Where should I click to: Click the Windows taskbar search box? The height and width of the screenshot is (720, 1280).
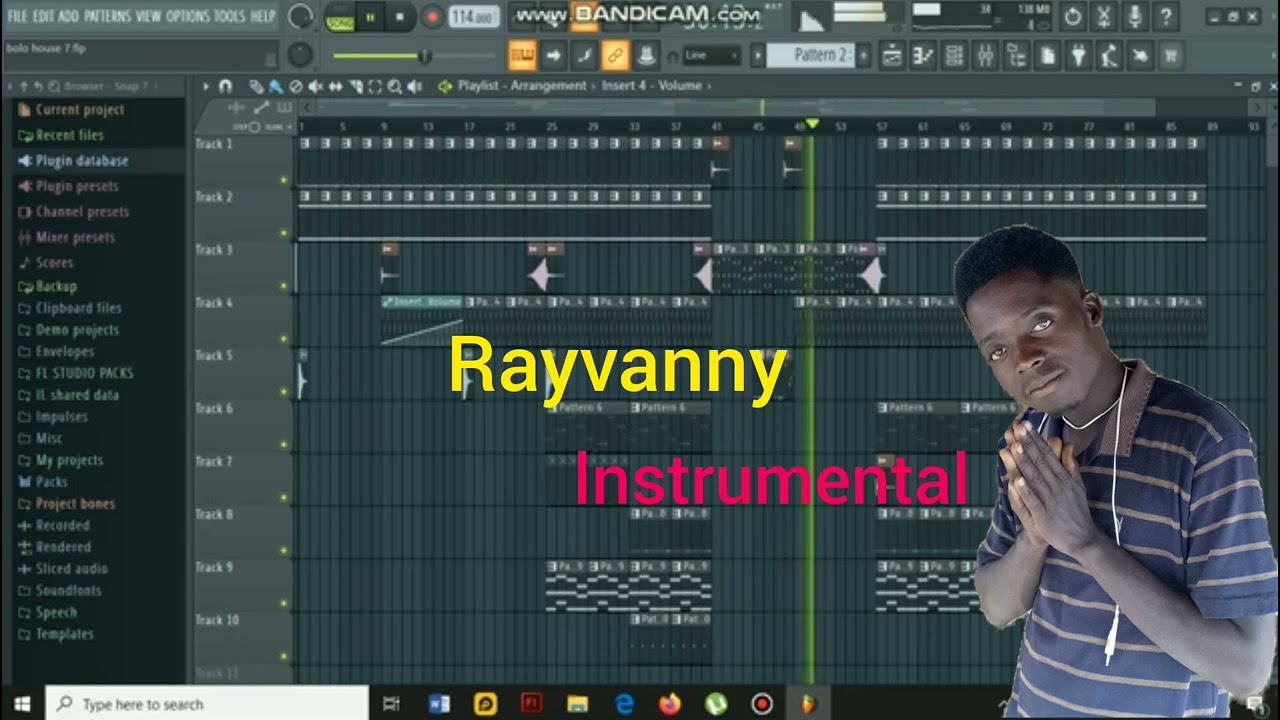tap(207, 704)
